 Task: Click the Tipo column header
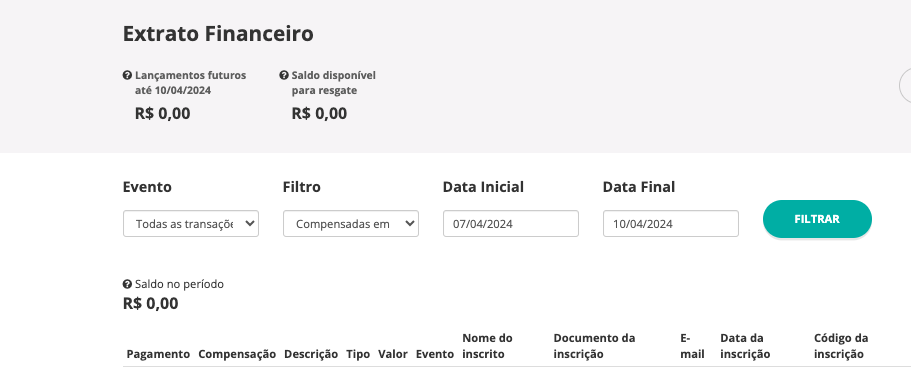click(x=358, y=354)
